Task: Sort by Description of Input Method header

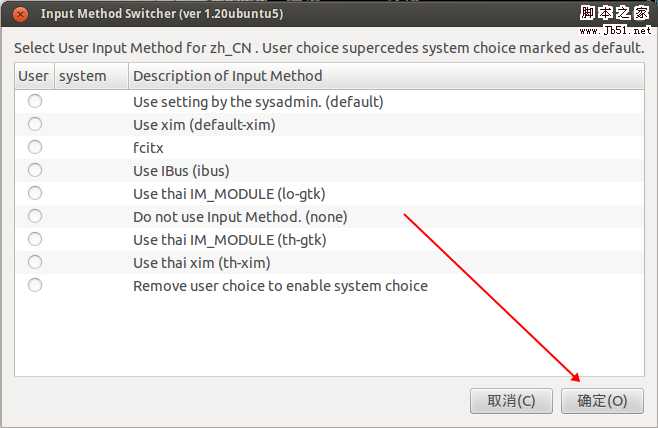Action: 227,76
